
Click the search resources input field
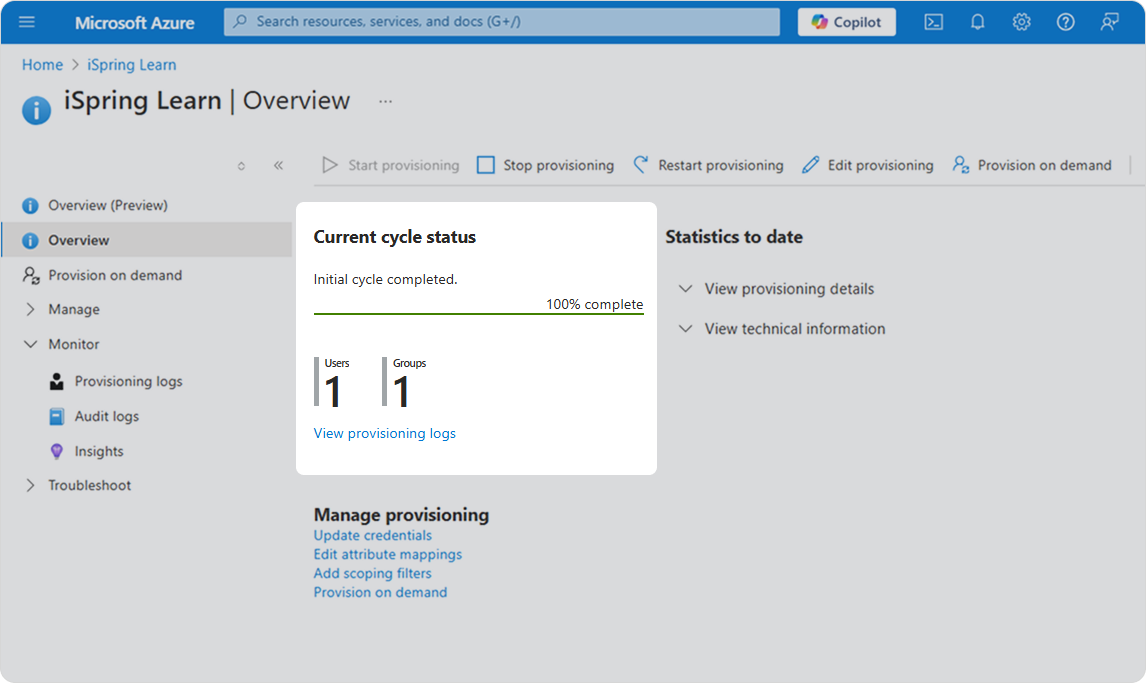[x=502, y=22]
